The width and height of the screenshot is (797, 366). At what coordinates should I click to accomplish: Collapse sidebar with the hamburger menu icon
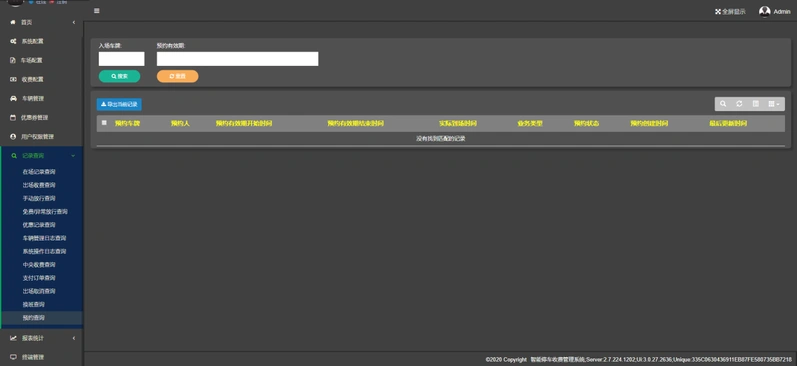pos(97,11)
